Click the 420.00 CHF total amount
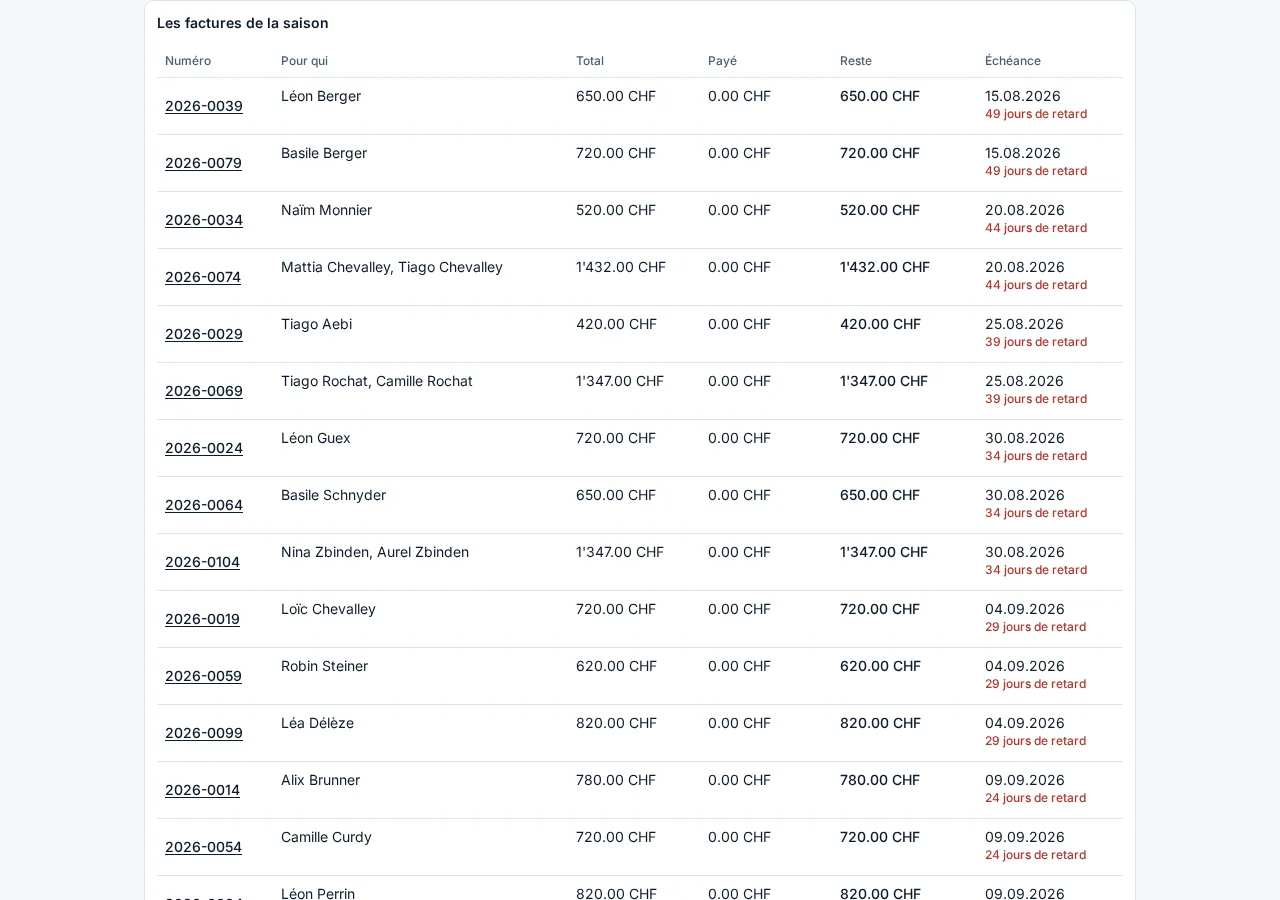This screenshot has height=900, width=1280. pos(616,324)
